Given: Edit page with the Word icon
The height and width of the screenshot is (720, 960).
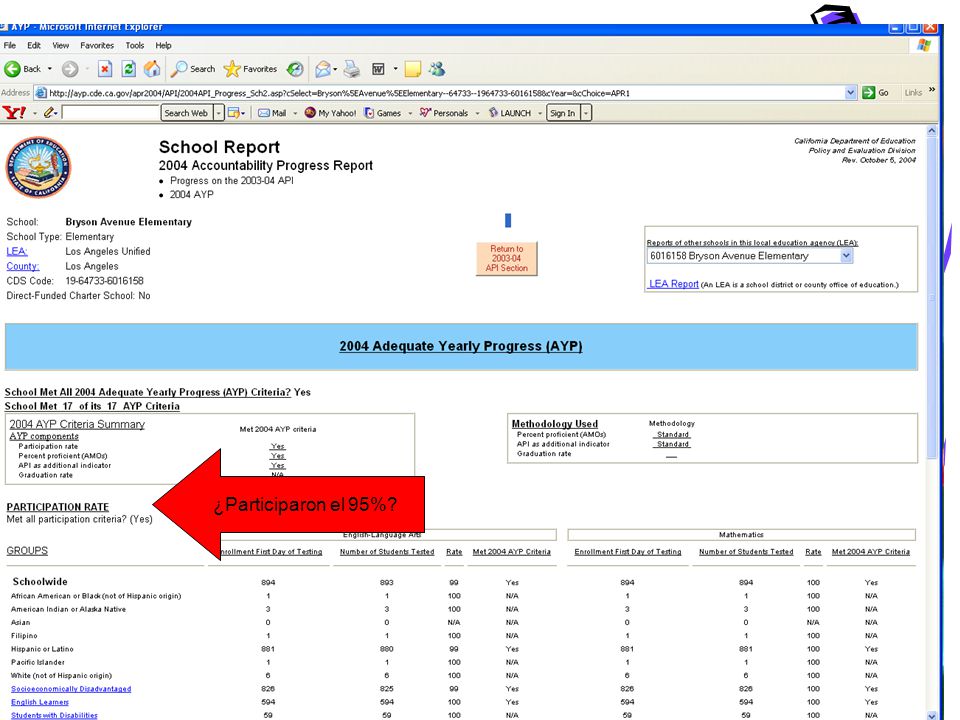Looking at the screenshot, I should coord(378,69).
